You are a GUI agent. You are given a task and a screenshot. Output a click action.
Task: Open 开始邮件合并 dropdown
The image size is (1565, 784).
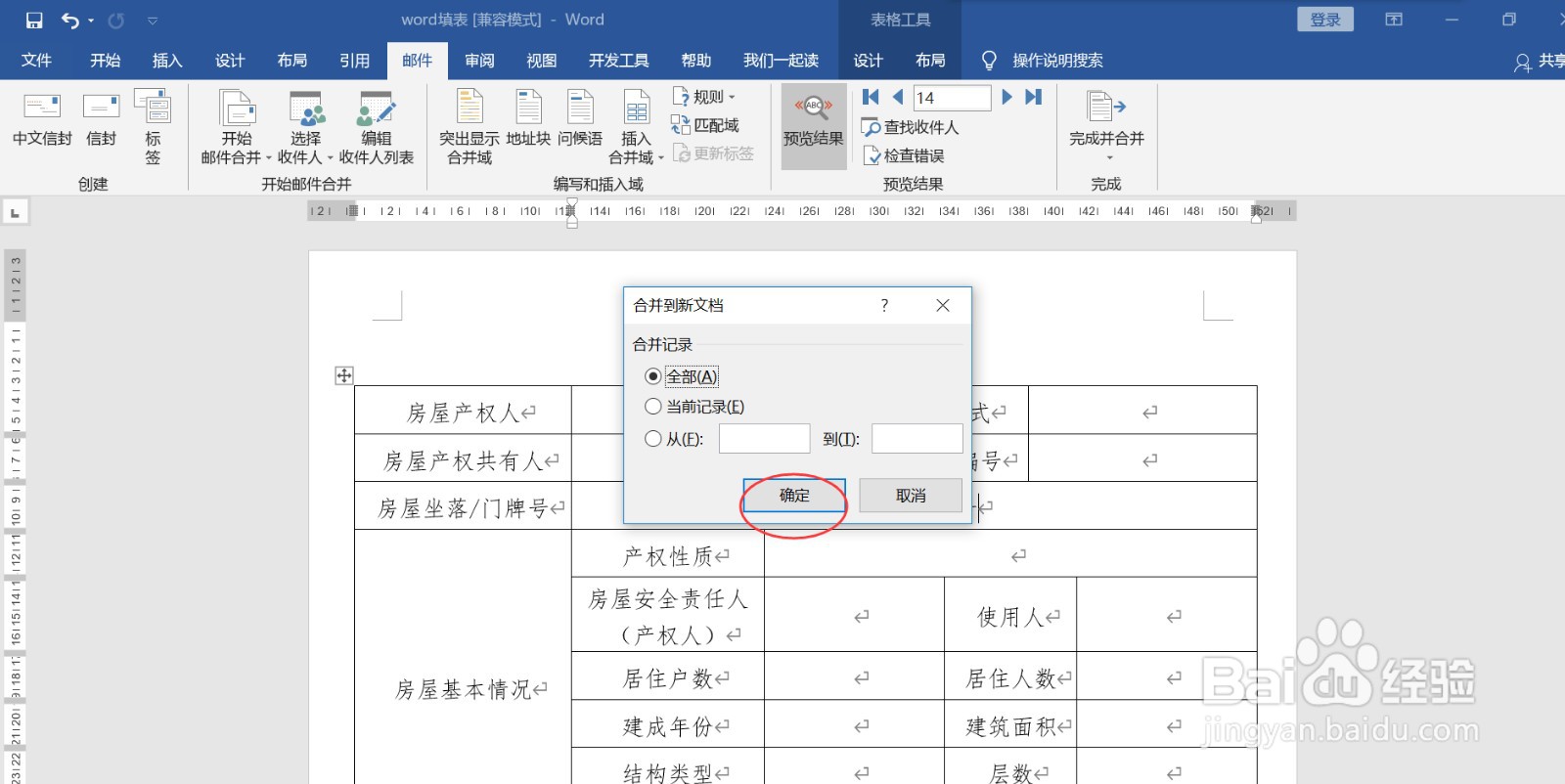[x=236, y=127]
